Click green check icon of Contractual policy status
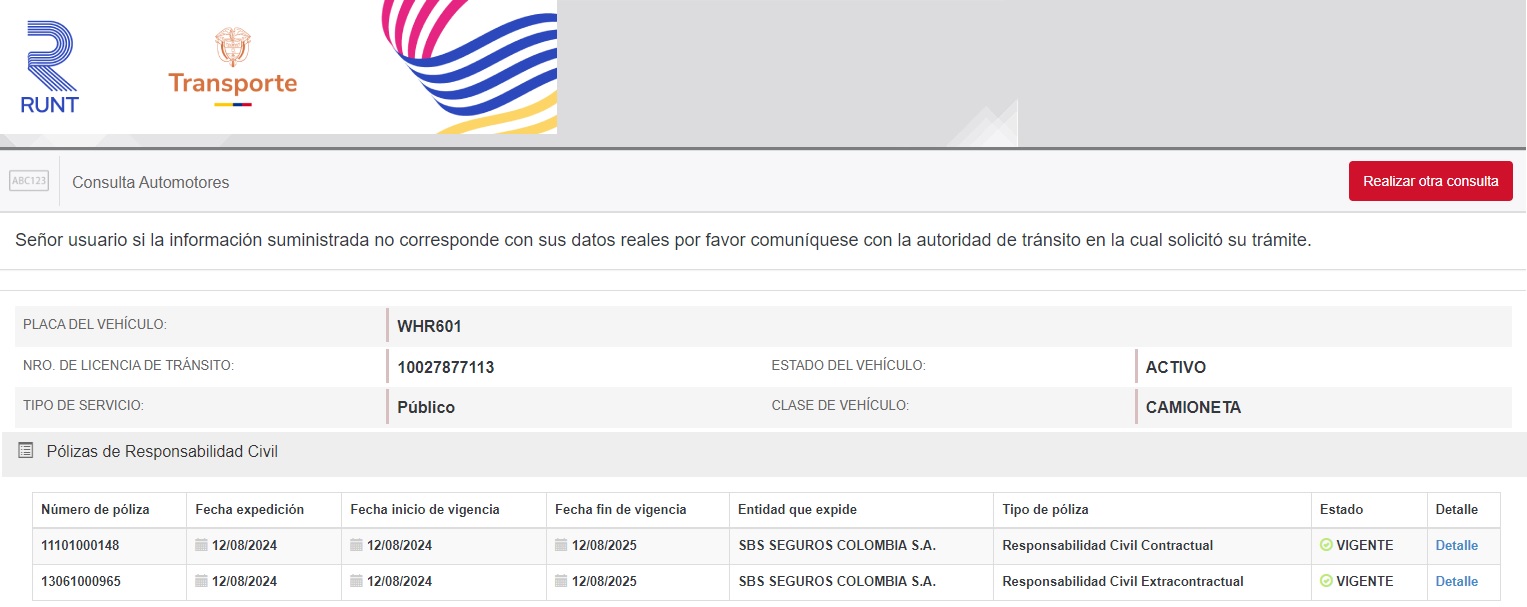This screenshot has width=1527, height=607. tap(1326, 546)
